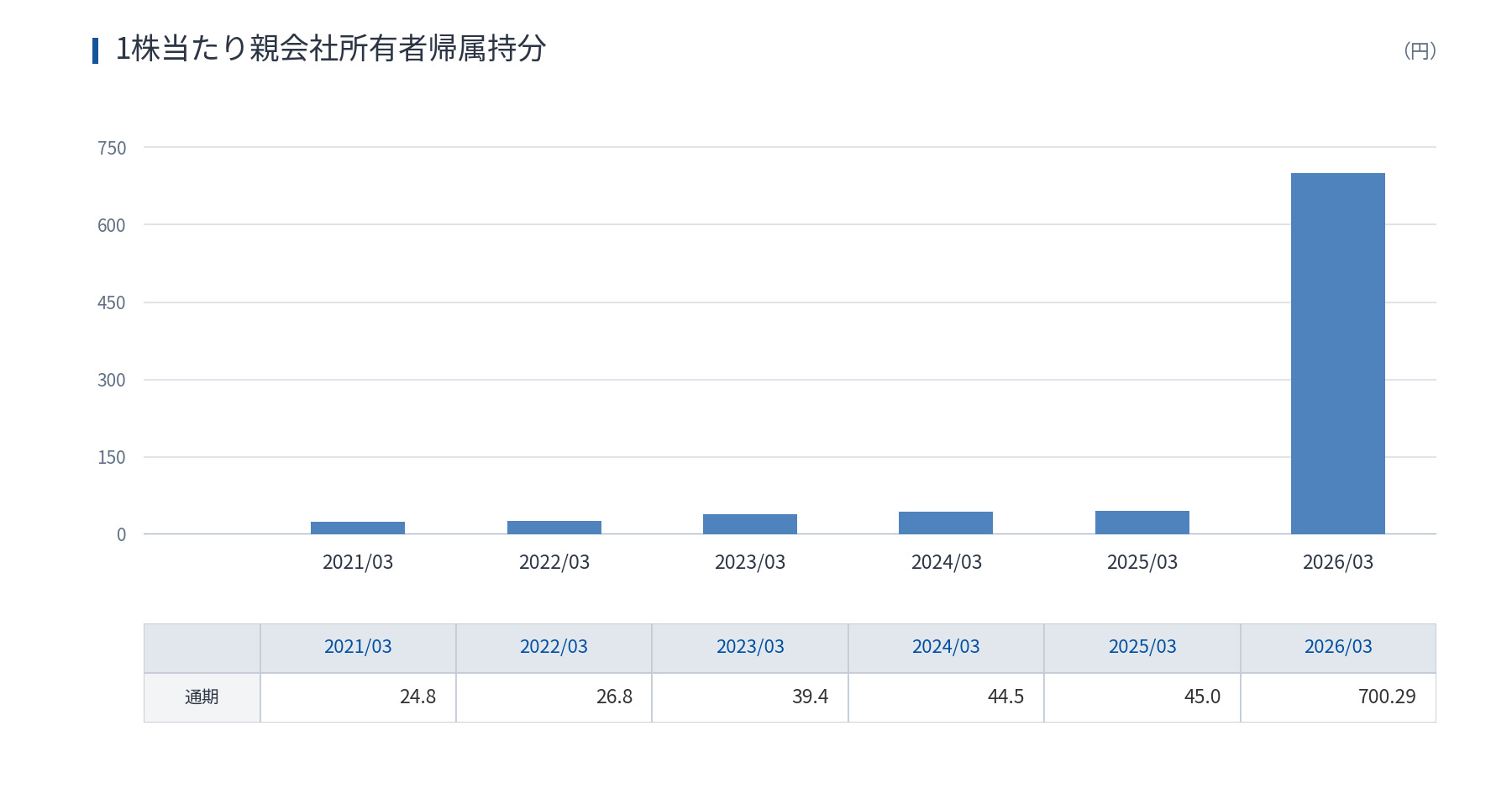
Task: Click the table cell showing 44.5
Action: click(x=946, y=697)
